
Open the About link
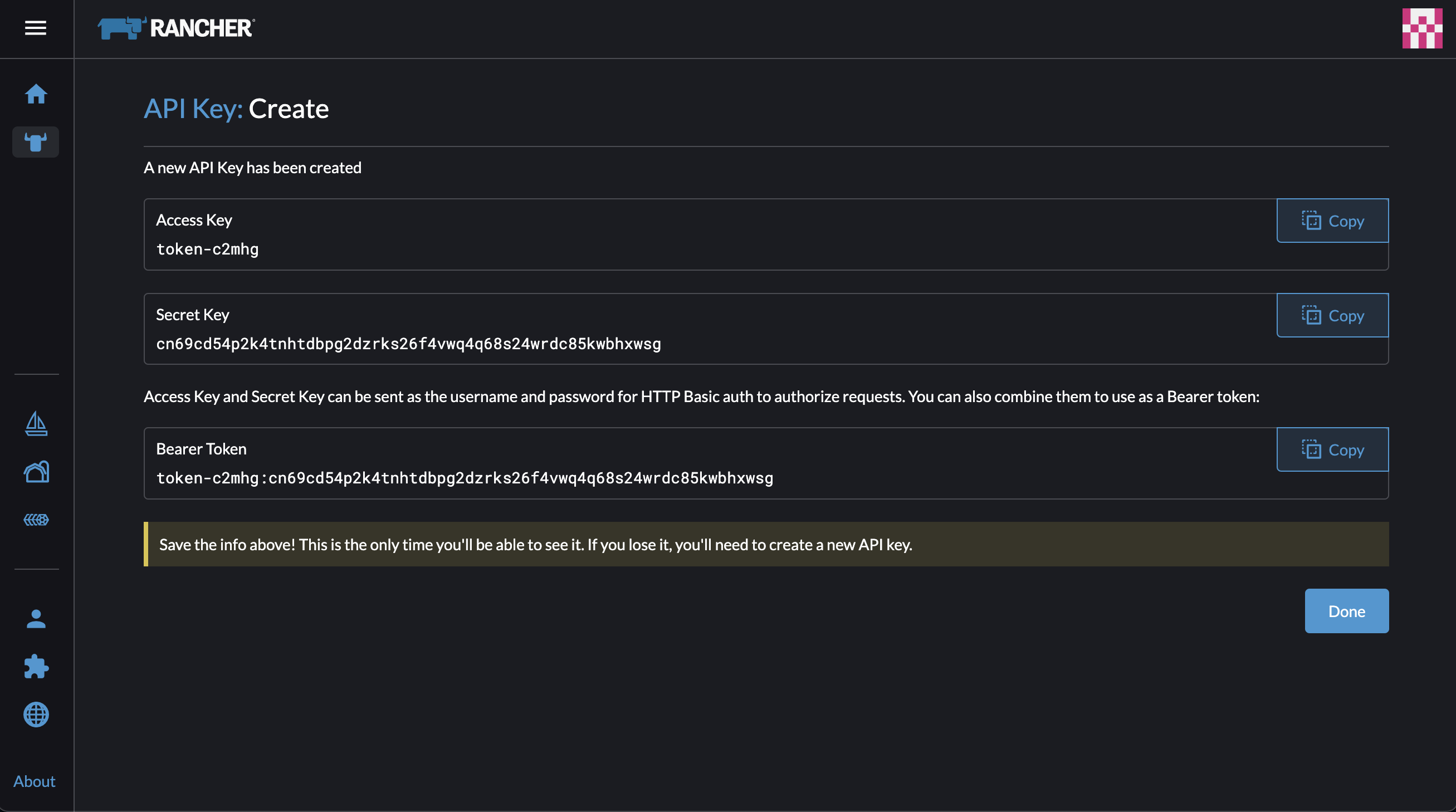pos(35,781)
